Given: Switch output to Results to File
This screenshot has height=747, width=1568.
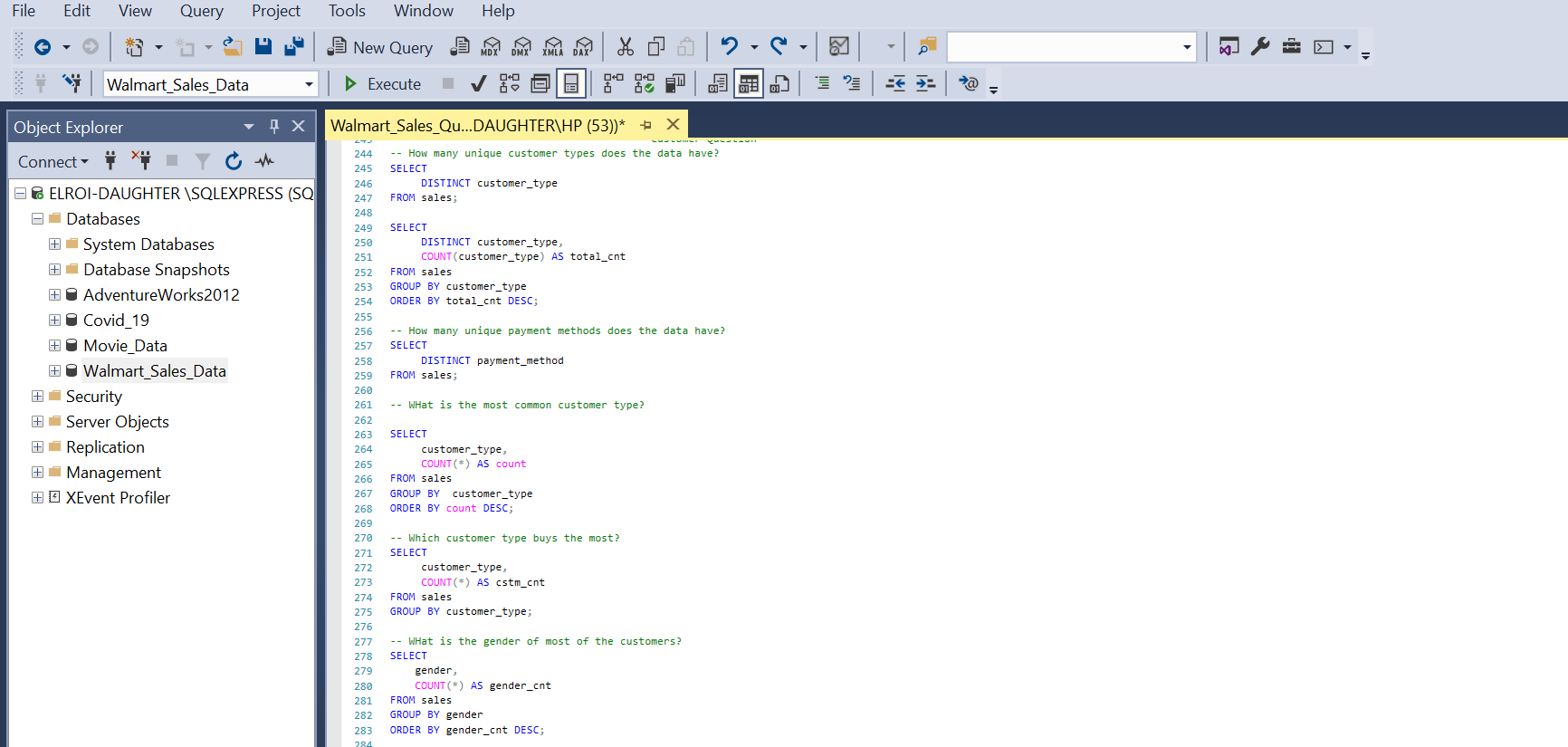Looking at the screenshot, I should click(x=779, y=84).
